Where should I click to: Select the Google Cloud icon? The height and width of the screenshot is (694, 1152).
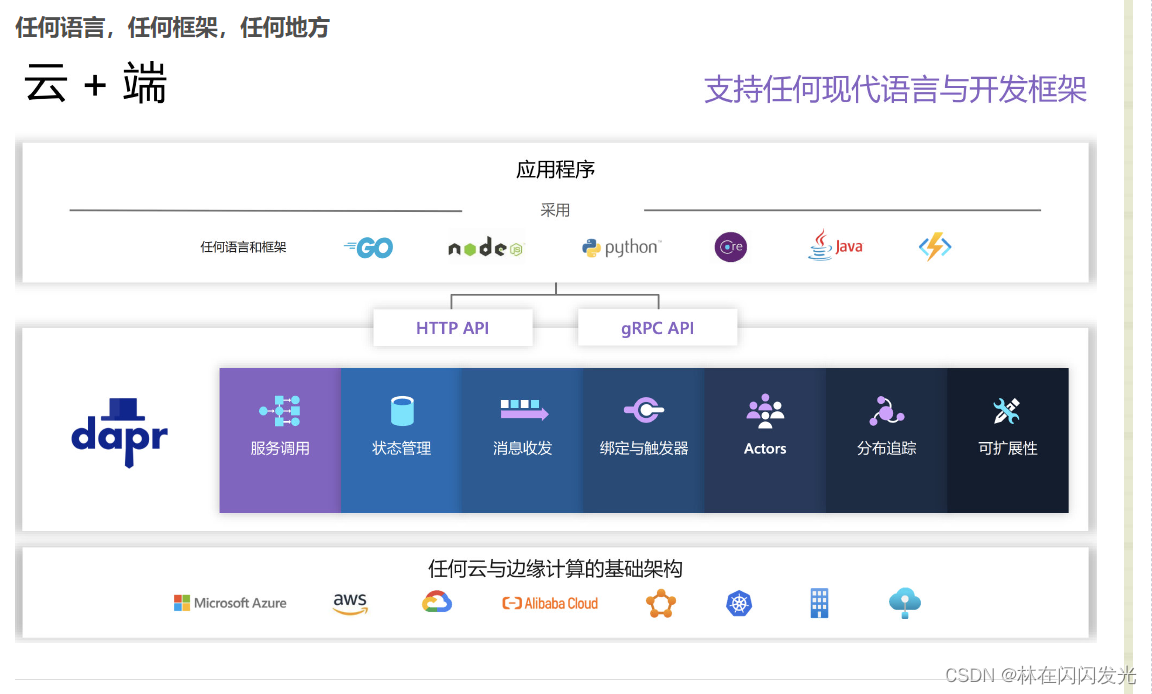coord(435,602)
